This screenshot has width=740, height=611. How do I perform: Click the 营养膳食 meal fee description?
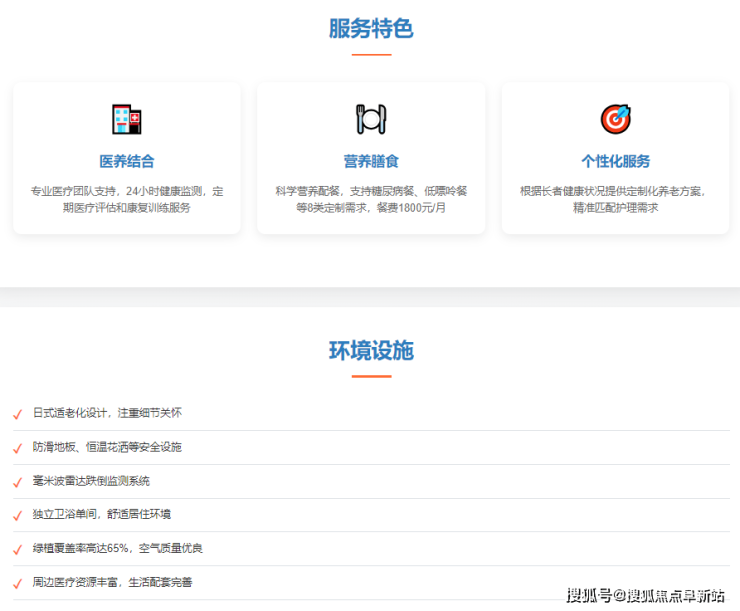pos(371,199)
